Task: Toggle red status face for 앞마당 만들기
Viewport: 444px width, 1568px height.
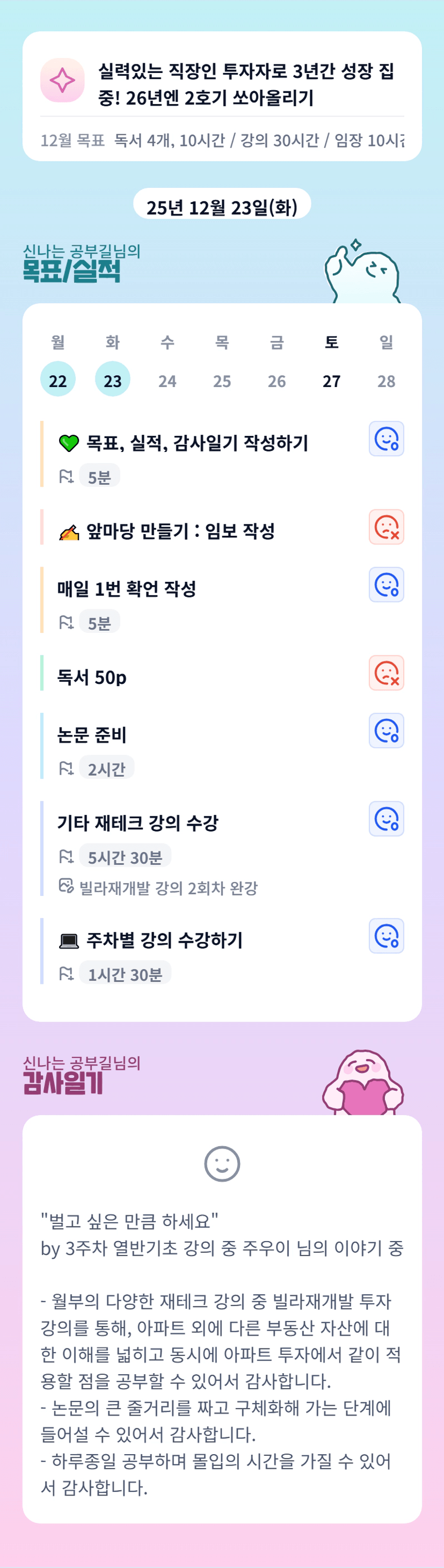Action: click(x=386, y=527)
